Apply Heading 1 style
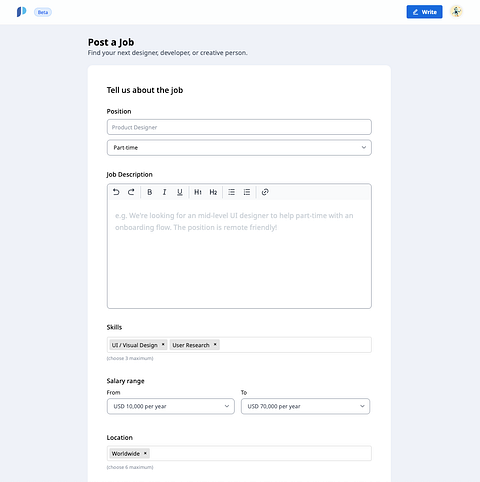480x482 pixels. coord(198,192)
